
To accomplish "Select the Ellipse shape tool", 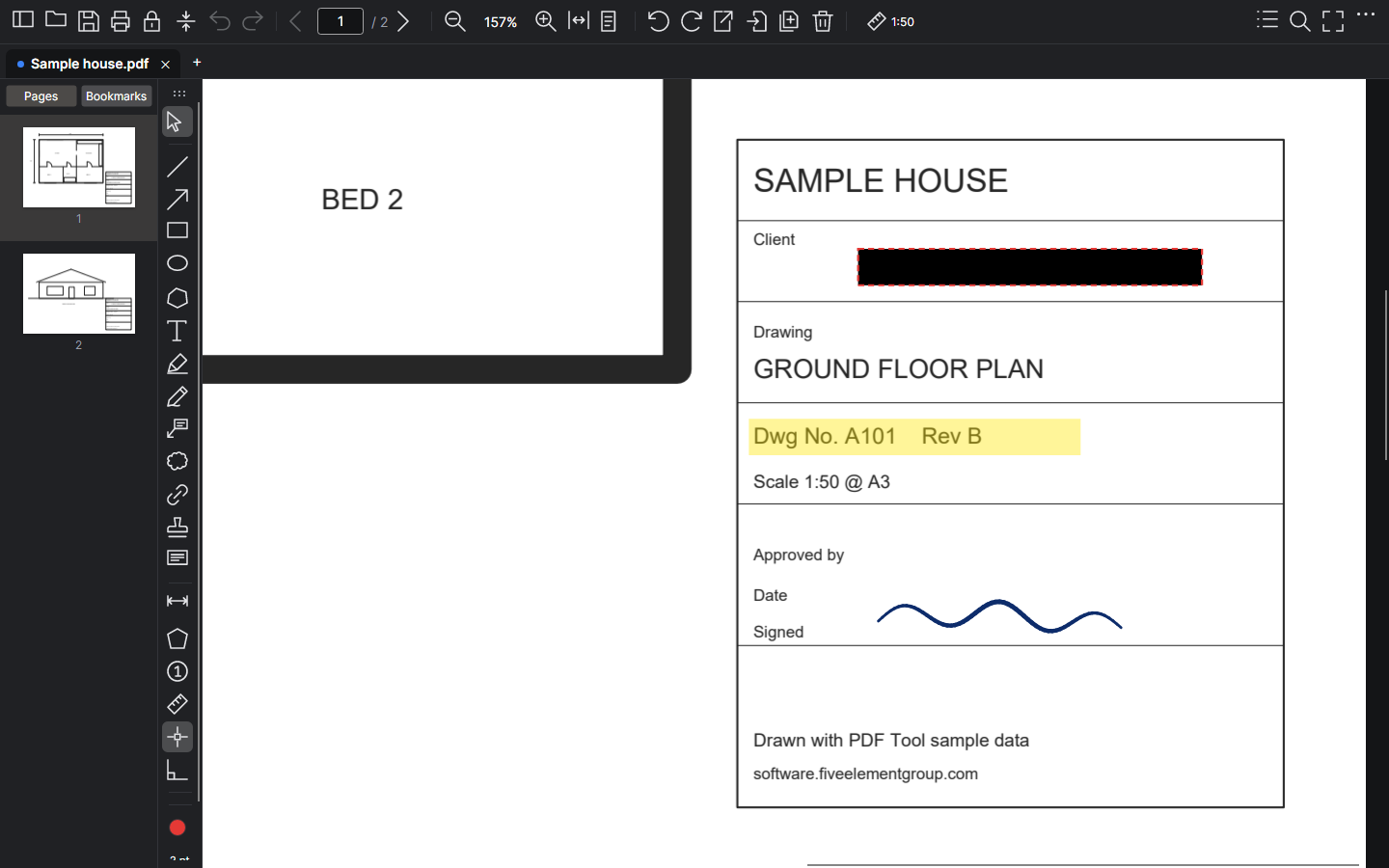I will 177,263.
